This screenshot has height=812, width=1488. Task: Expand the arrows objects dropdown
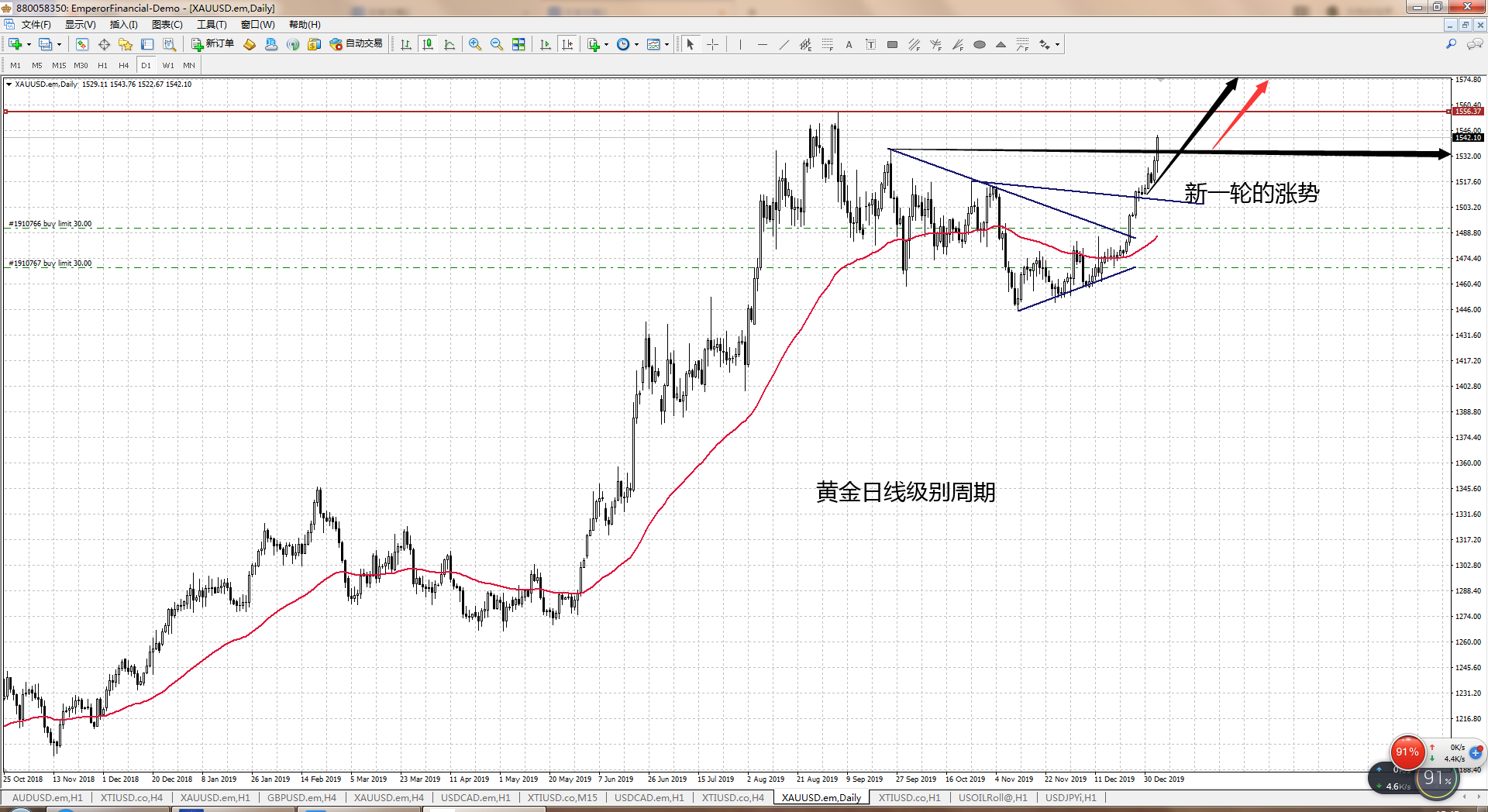coord(1057,44)
